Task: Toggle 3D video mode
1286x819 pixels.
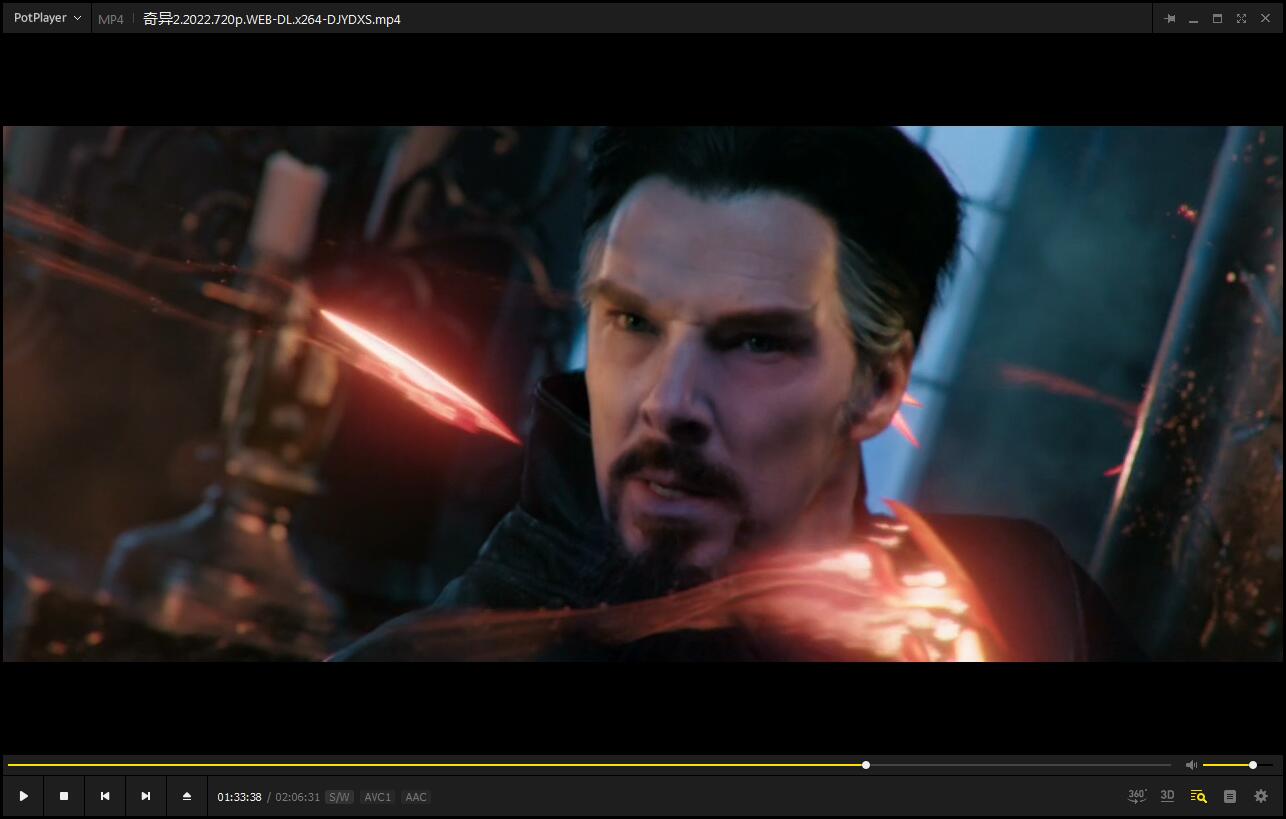Action: click(1167, 796)
